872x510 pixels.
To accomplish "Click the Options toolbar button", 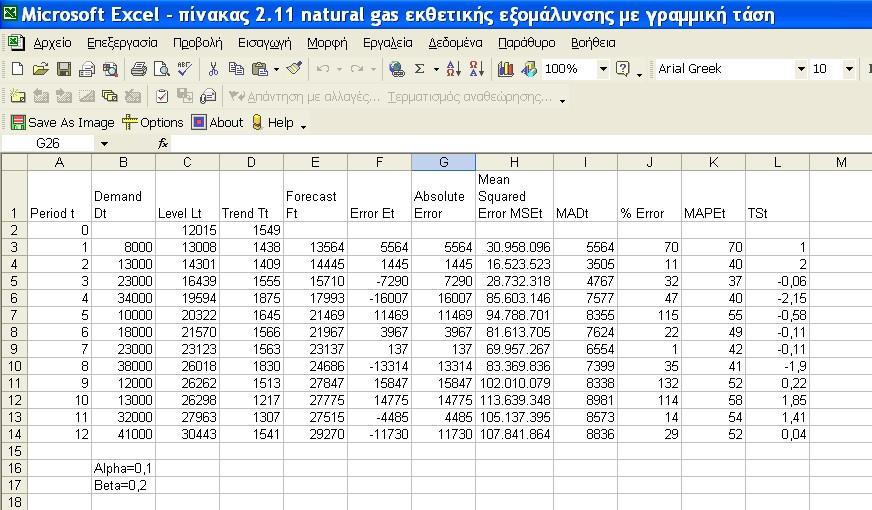I will click(153, 122).
